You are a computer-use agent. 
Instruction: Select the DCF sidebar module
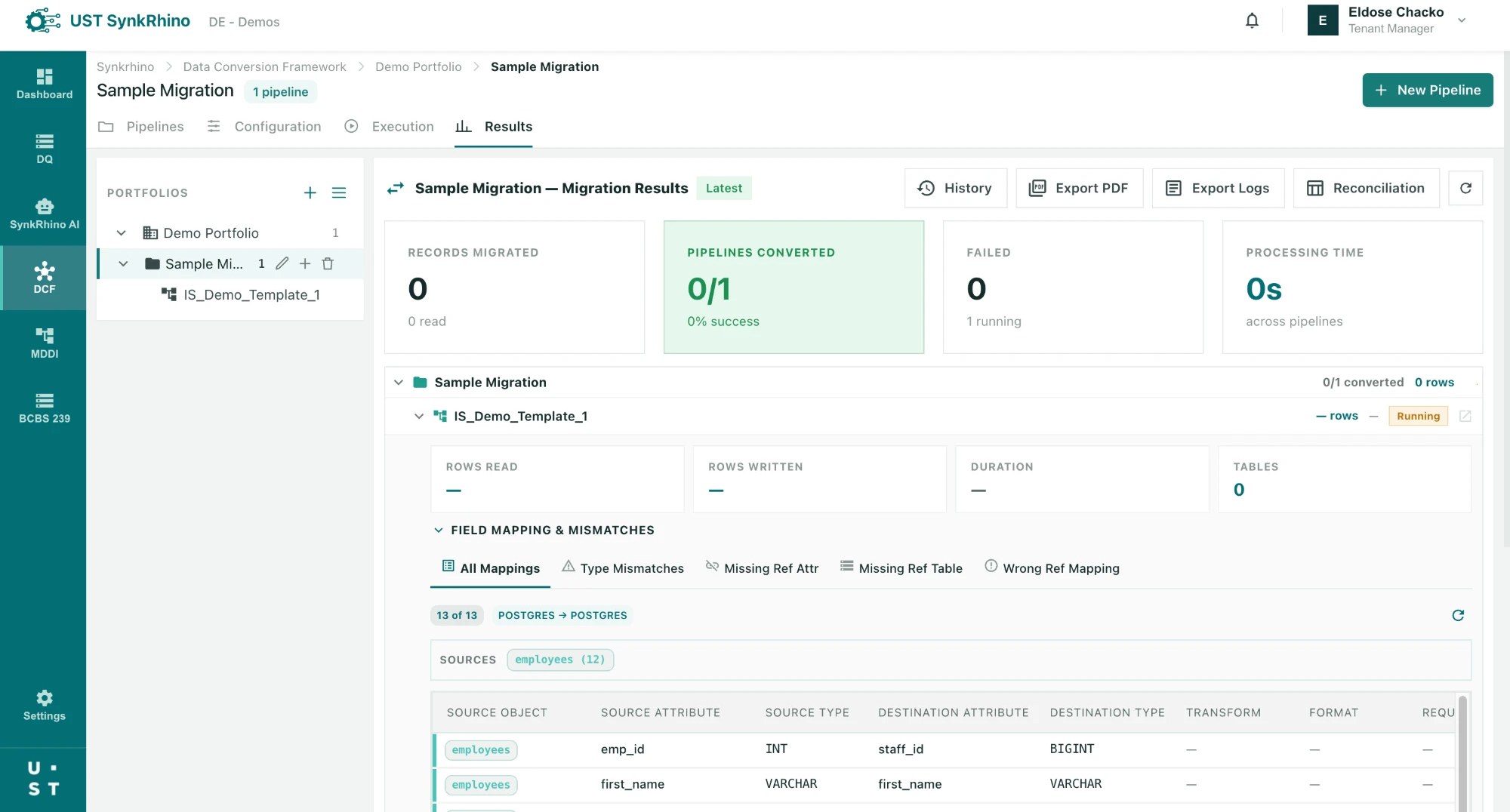pos(44,278)
